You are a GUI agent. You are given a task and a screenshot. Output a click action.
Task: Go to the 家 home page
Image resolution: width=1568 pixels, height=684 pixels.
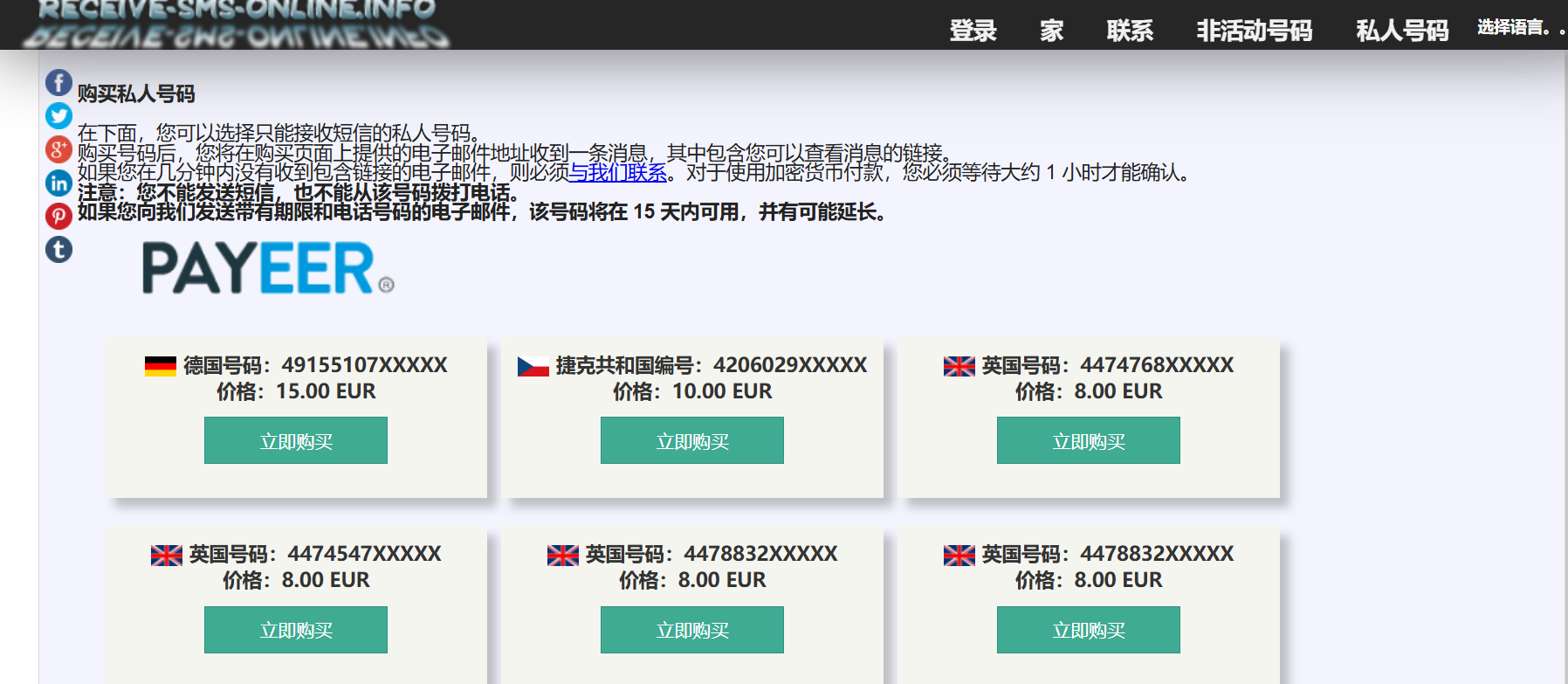(1052, 31)
